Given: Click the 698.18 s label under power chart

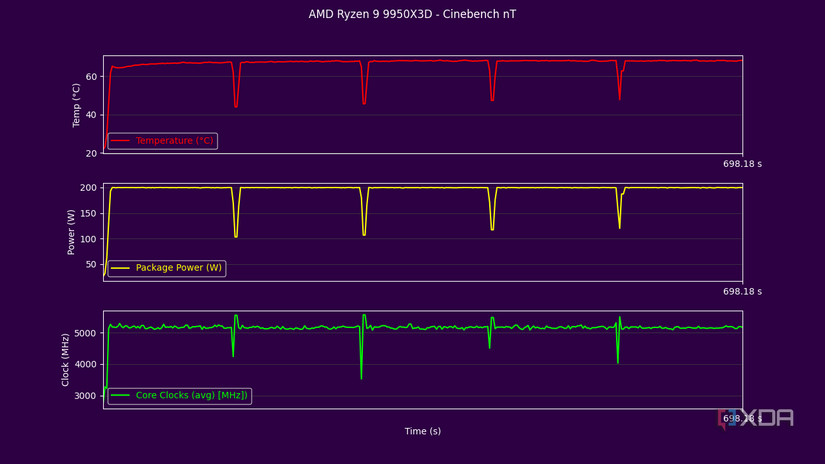Looking at the screenshot, I should (x=742, y=291).
